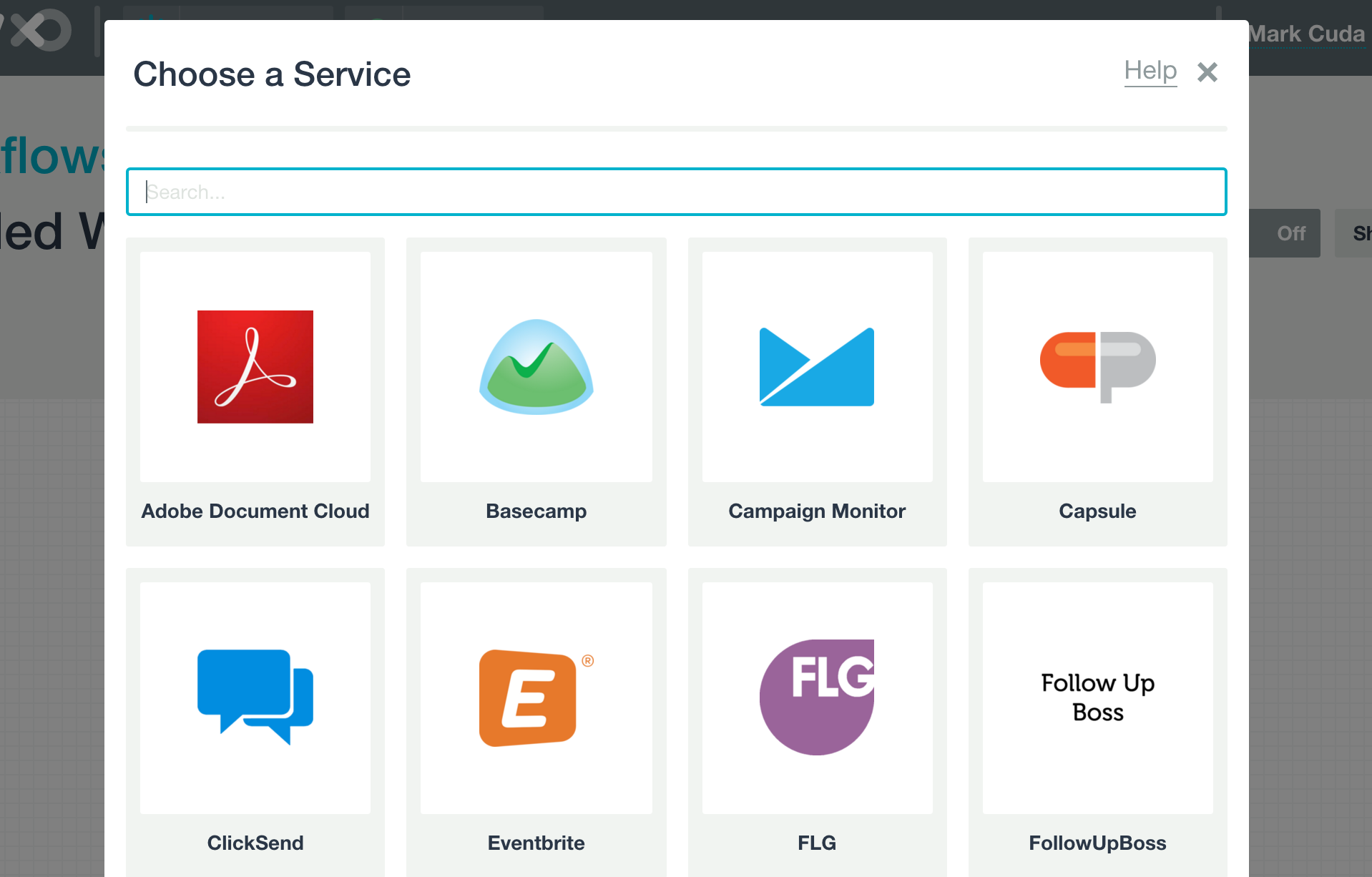Click the Eventbrite label text
The width and height of the screenshot is (1372, 877).
pos(536,843)
